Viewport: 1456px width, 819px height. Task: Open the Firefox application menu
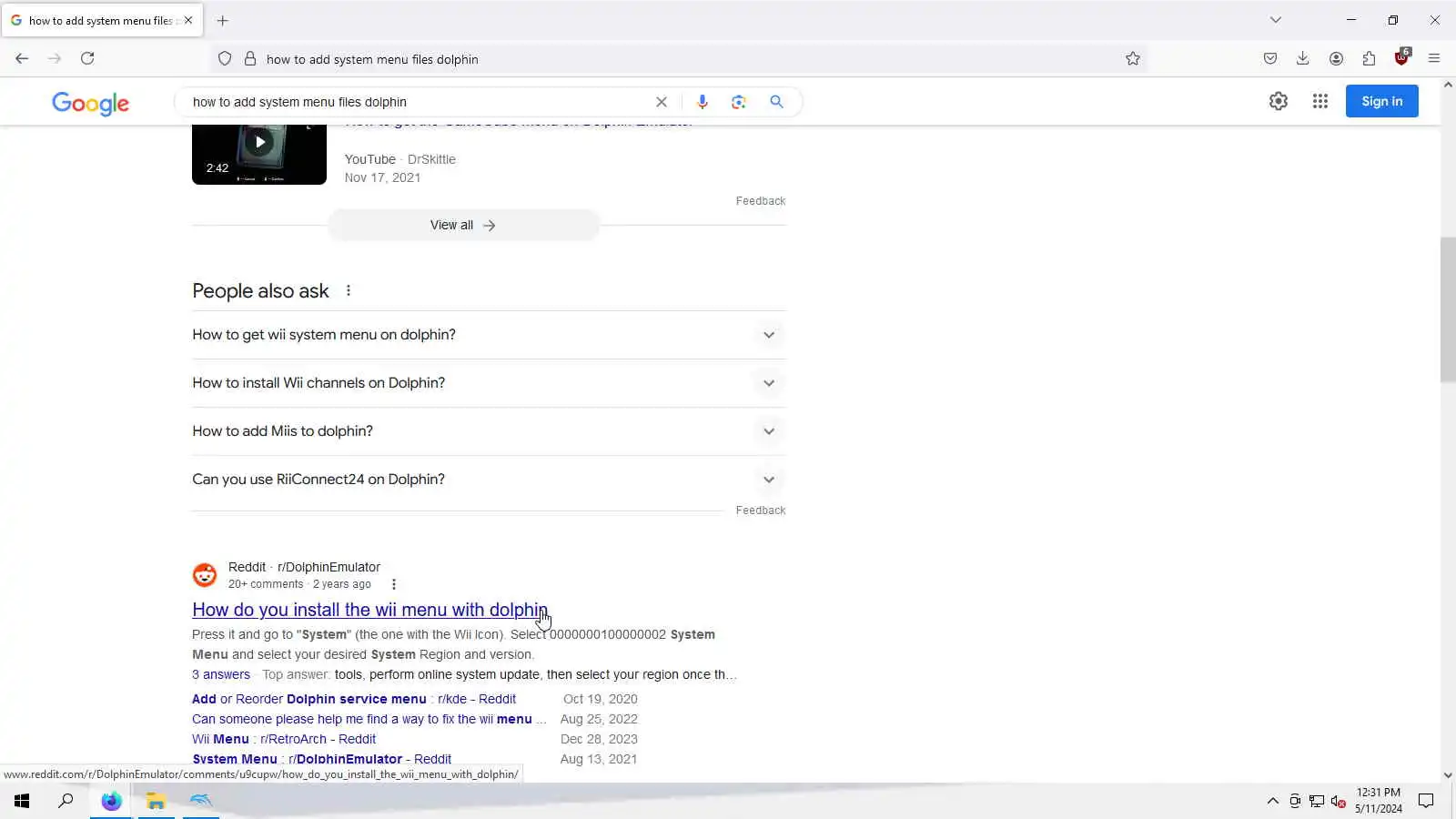(x=1434, y=58)
